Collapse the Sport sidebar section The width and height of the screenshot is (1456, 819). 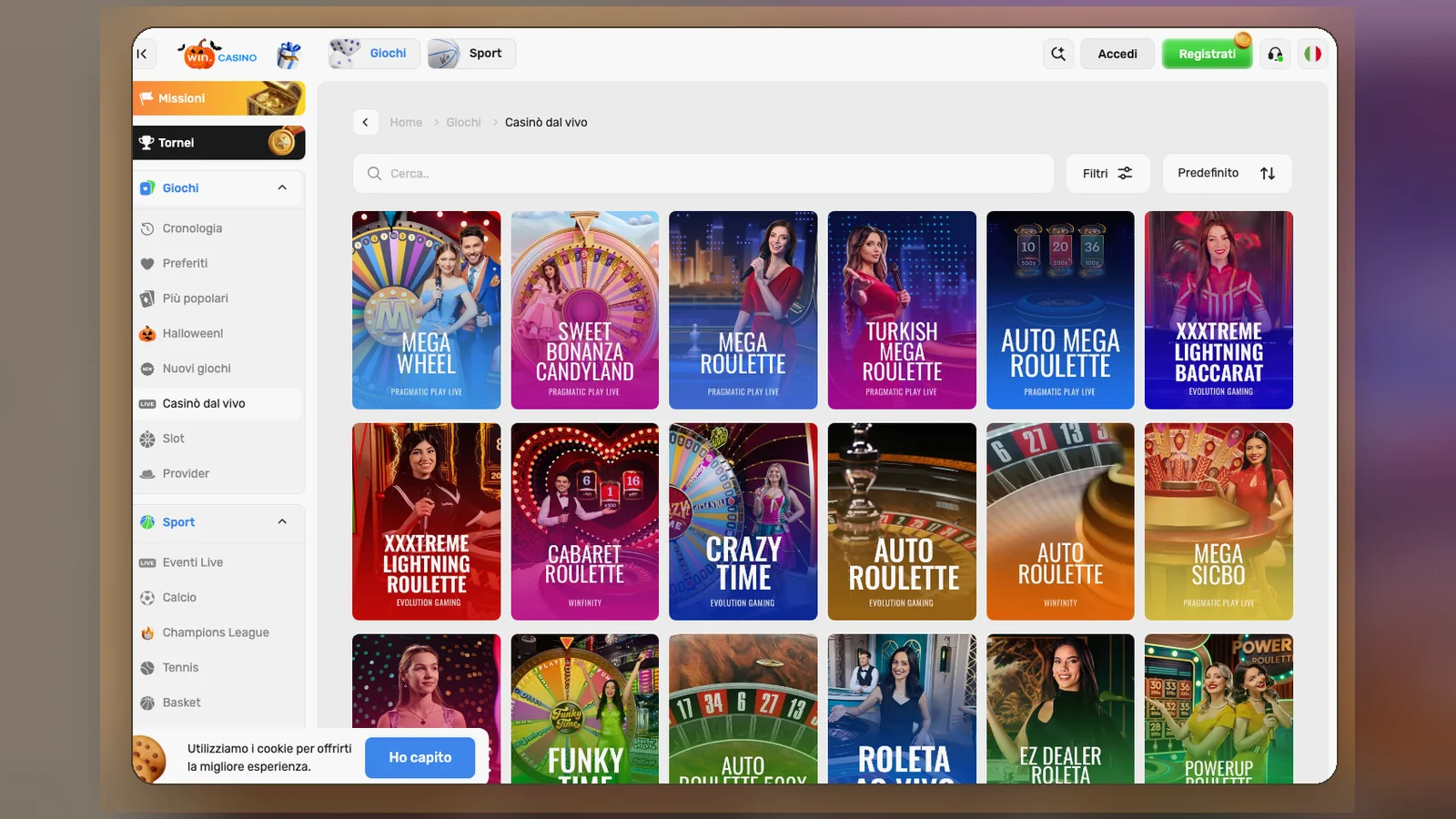point(282,521)
